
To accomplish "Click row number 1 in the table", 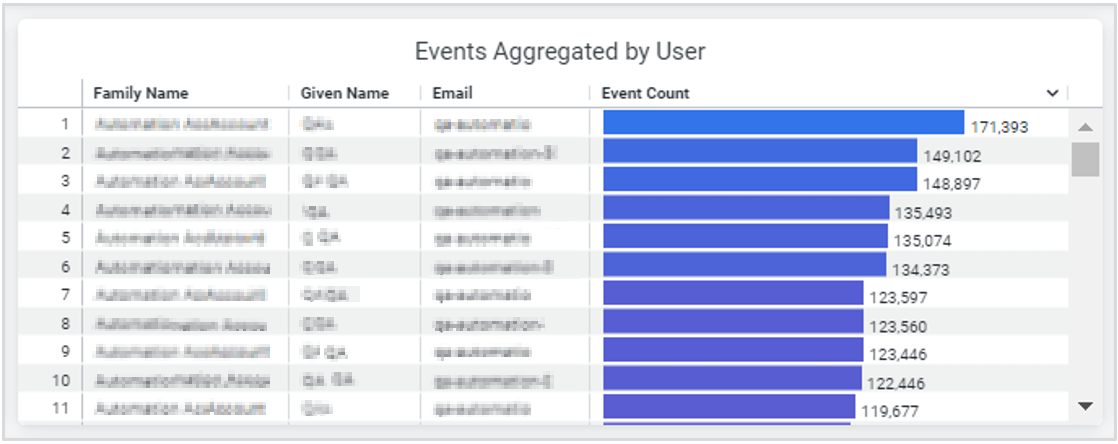I will click(x=65, y=124).
